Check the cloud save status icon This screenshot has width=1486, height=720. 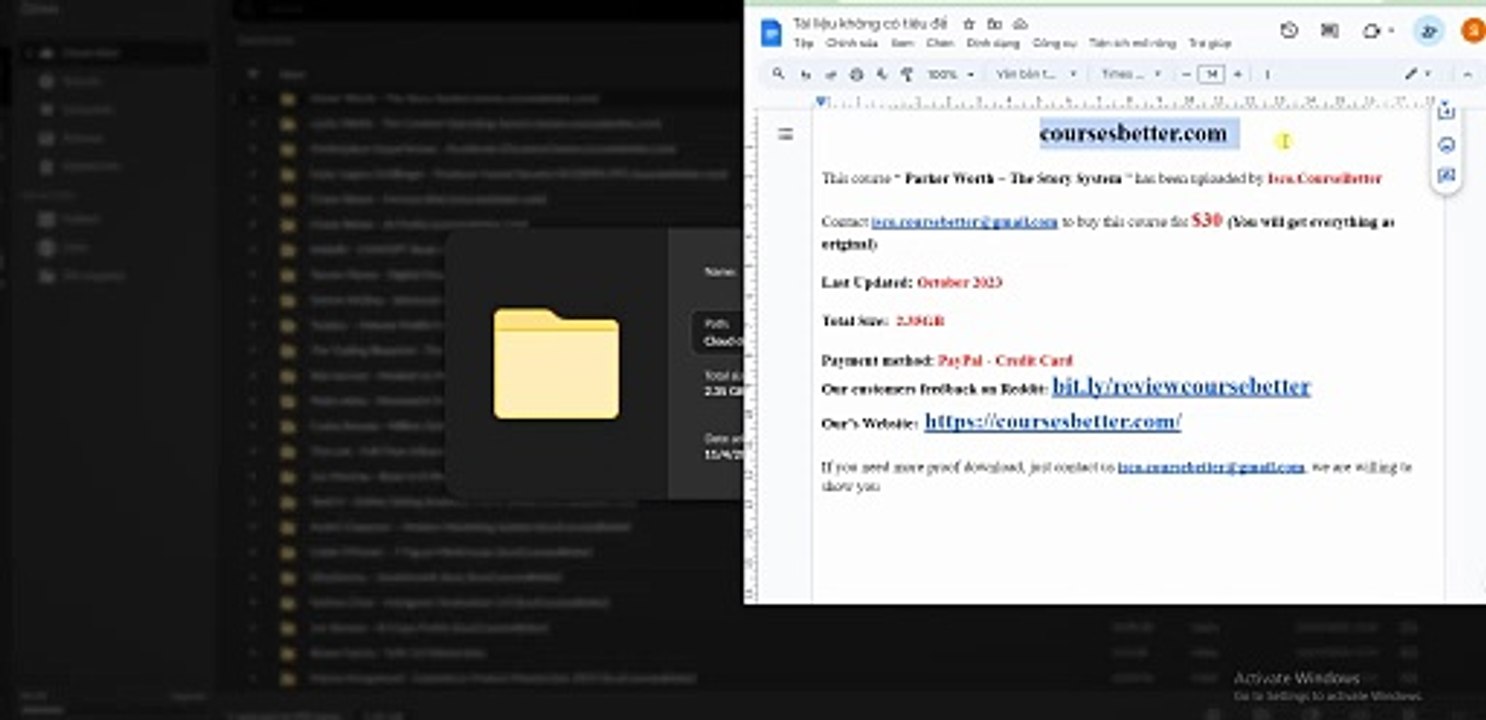click(x=1020, y=23)
